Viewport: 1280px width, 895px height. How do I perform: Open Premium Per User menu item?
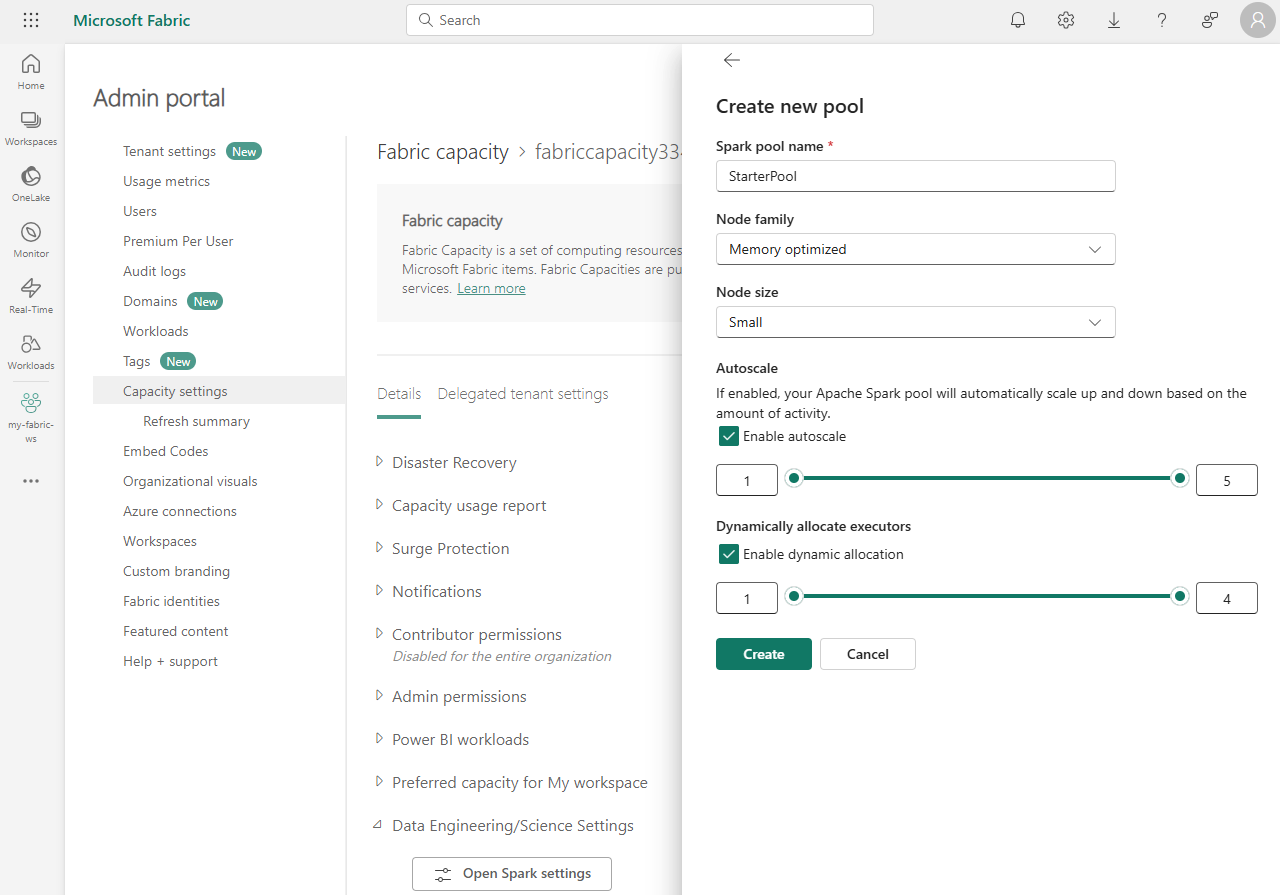(178, 241)
